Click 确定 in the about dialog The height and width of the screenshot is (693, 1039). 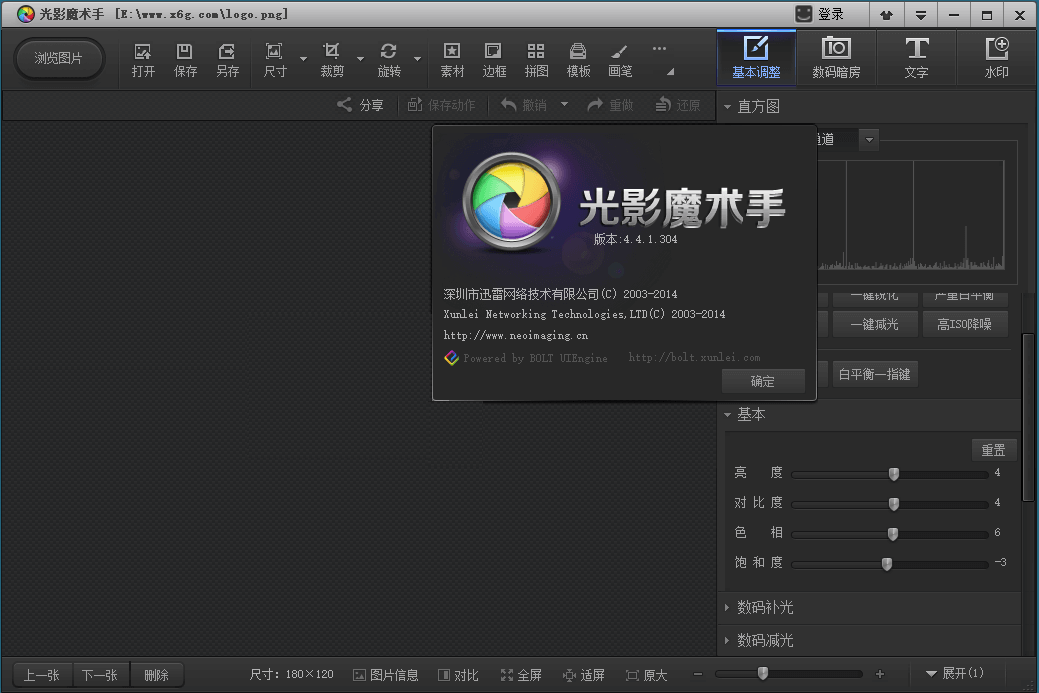[x=763, y=381]
